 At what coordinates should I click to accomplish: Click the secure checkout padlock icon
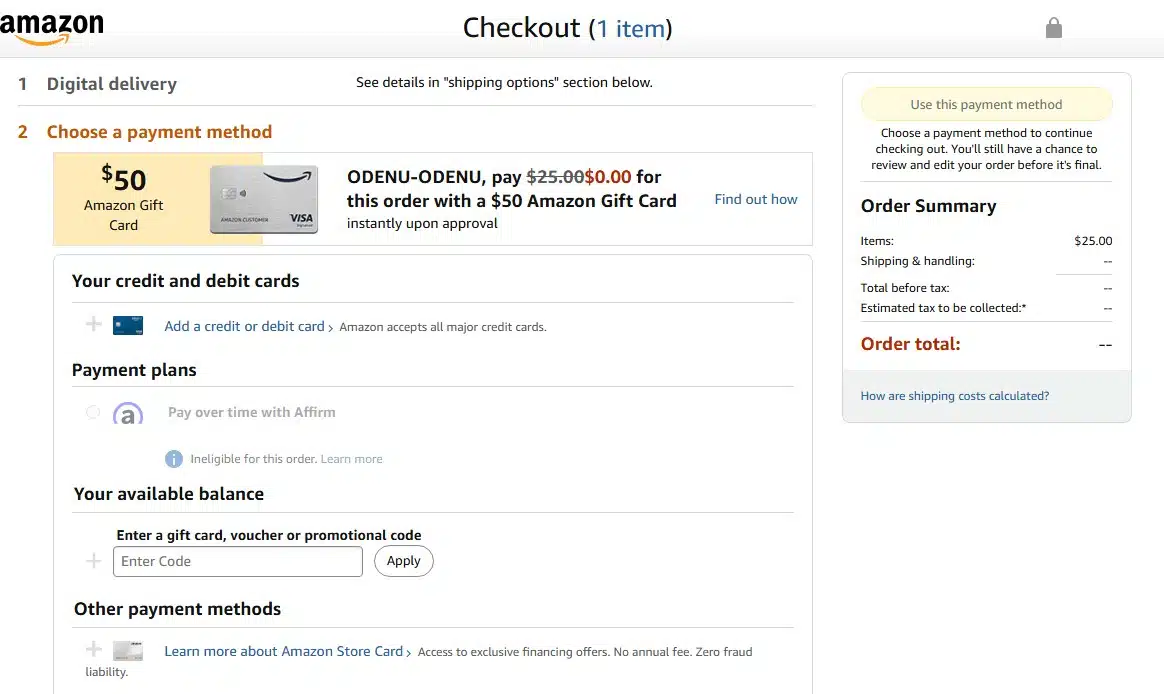tap(1053, 28)
